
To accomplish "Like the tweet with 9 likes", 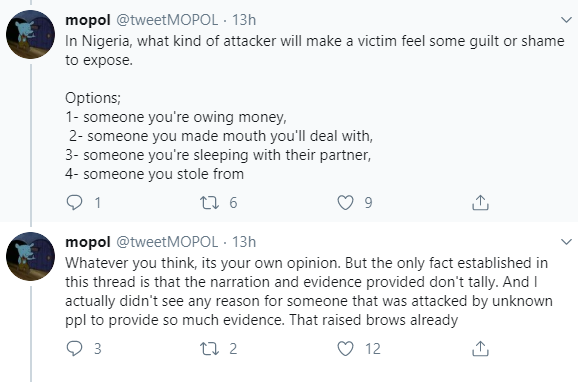I will pyautogui.click(x=345, y=202).
